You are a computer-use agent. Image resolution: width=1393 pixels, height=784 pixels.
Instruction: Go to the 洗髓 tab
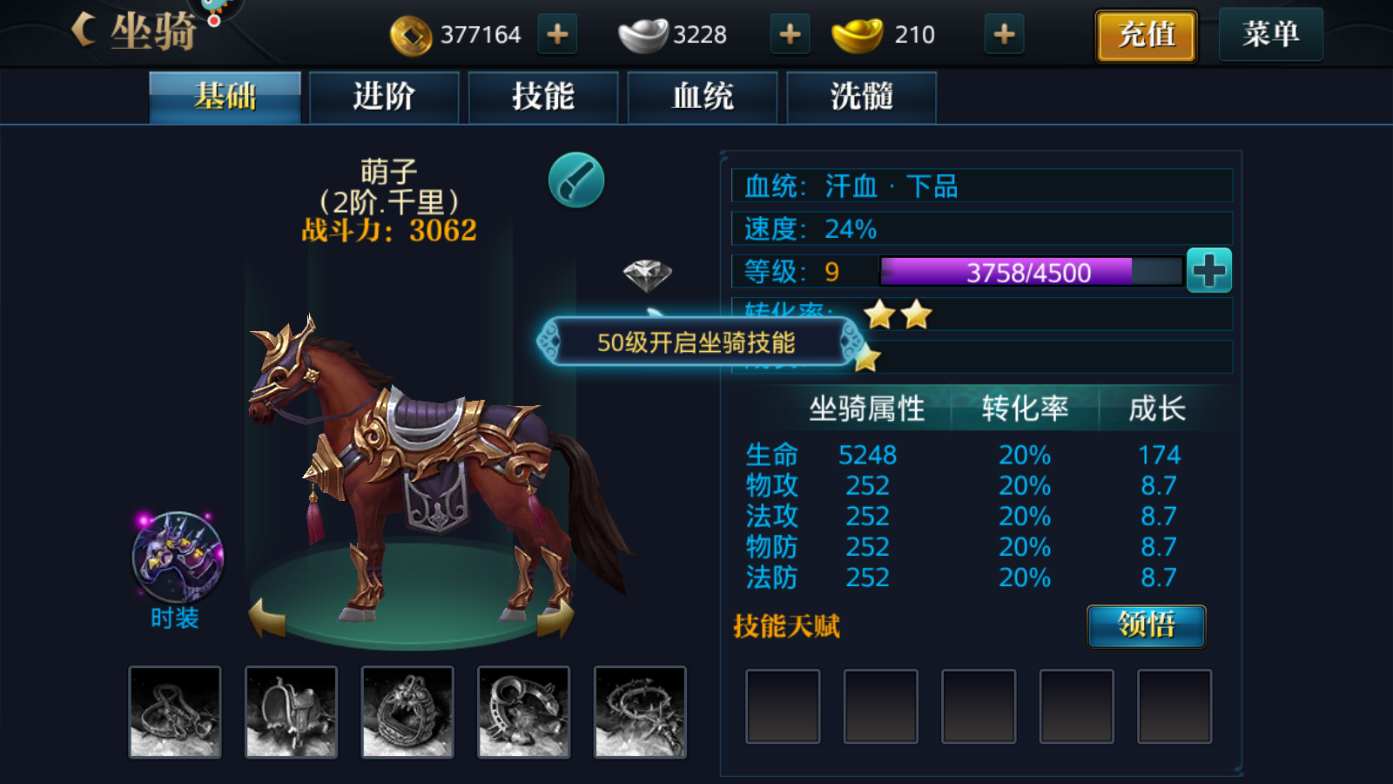(861, 97)
